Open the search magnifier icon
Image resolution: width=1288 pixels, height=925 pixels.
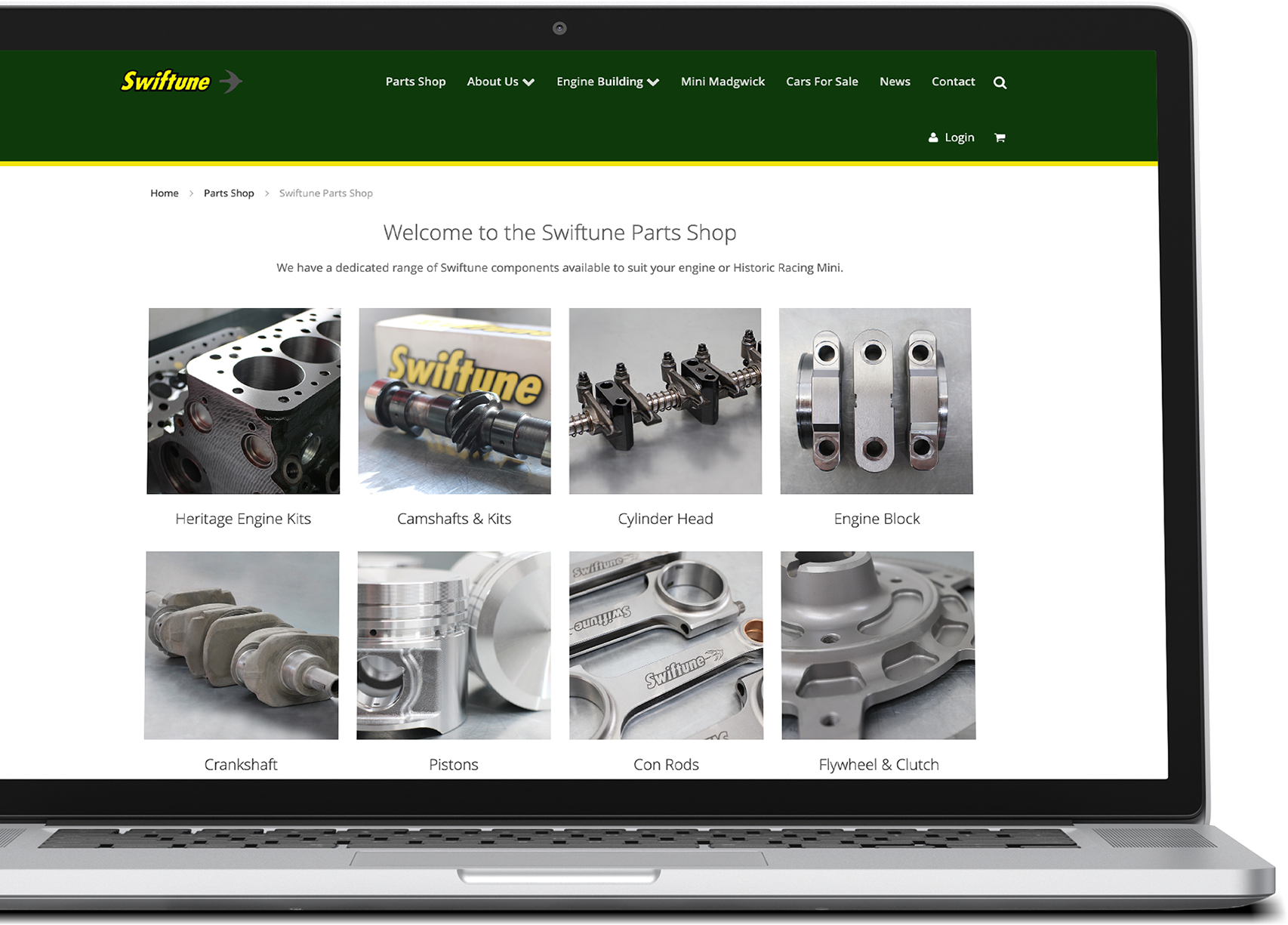pos(1000,82)
